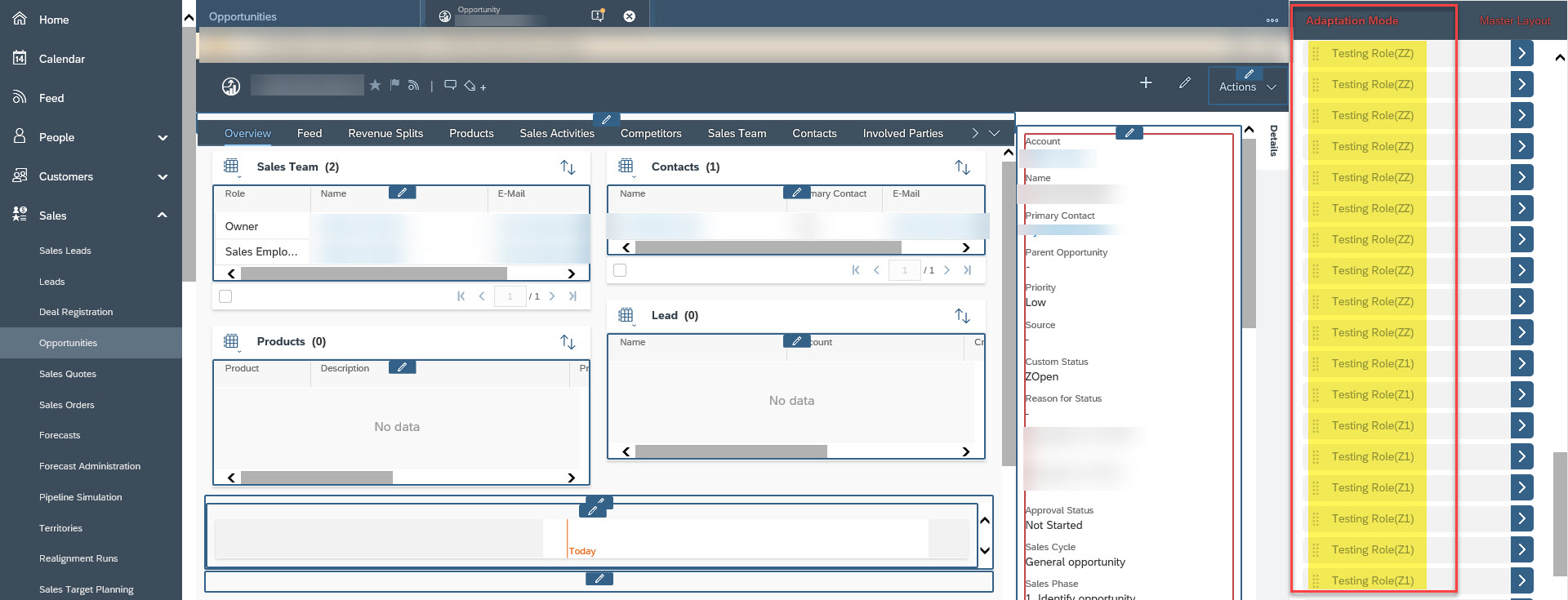Go to the Competitors tab
Viewport: 1568px width, 600px height.
tap(651, 133)
